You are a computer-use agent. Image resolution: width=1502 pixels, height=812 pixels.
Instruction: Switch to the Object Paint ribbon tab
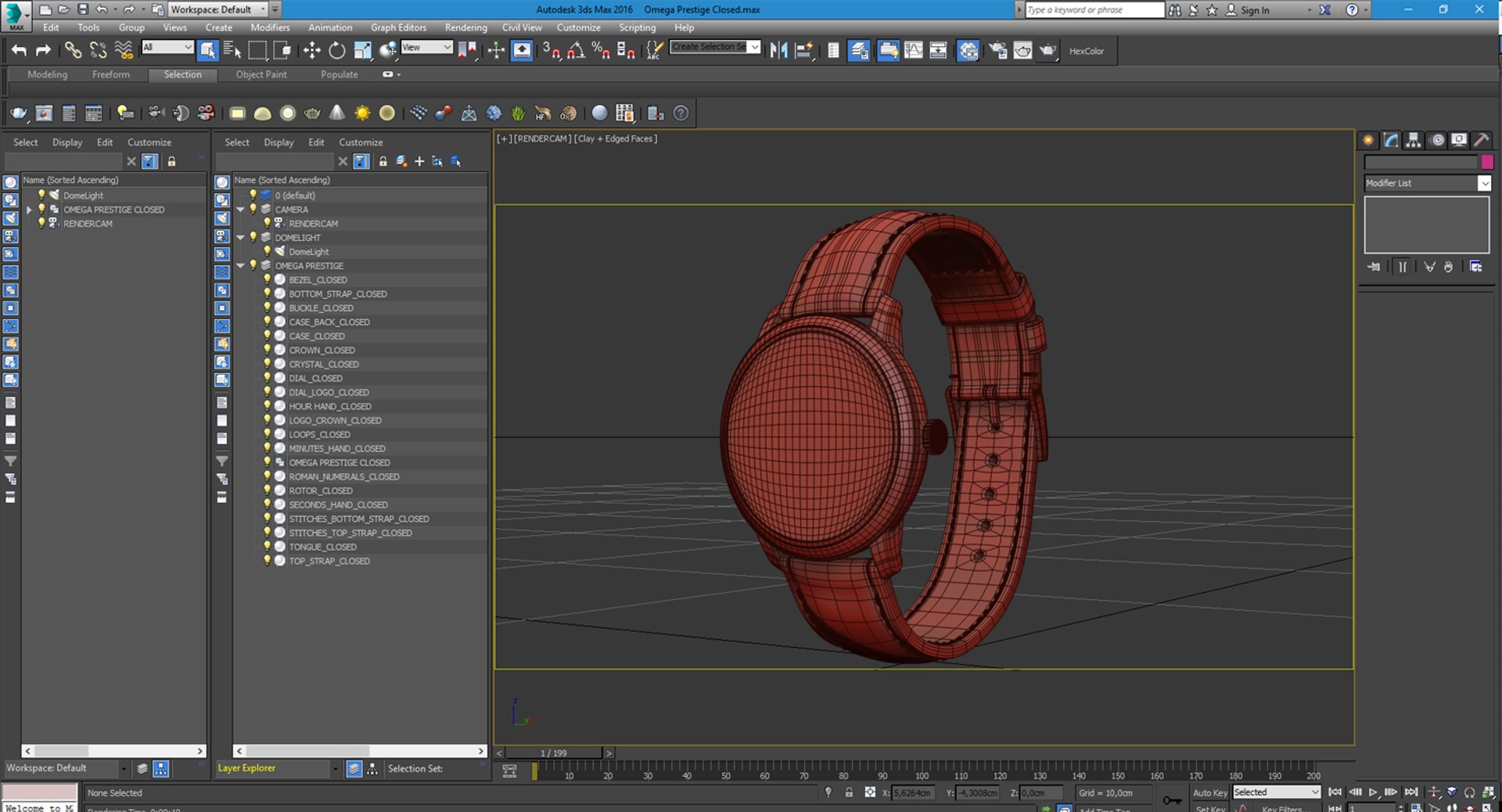pyautogui.click(x=261, y=74)
